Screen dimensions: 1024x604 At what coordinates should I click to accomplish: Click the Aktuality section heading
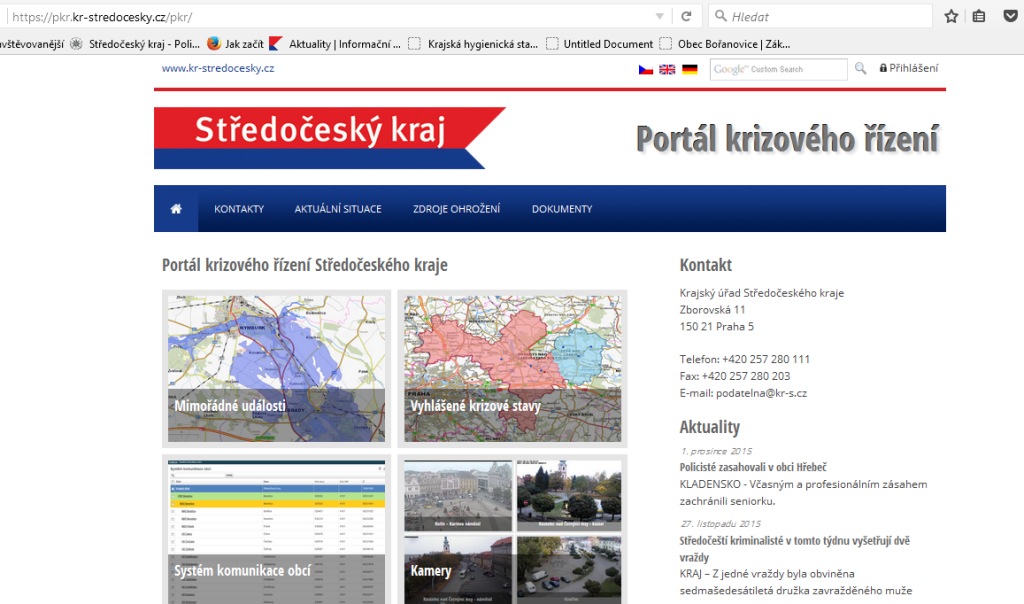[x=710, y=427]
